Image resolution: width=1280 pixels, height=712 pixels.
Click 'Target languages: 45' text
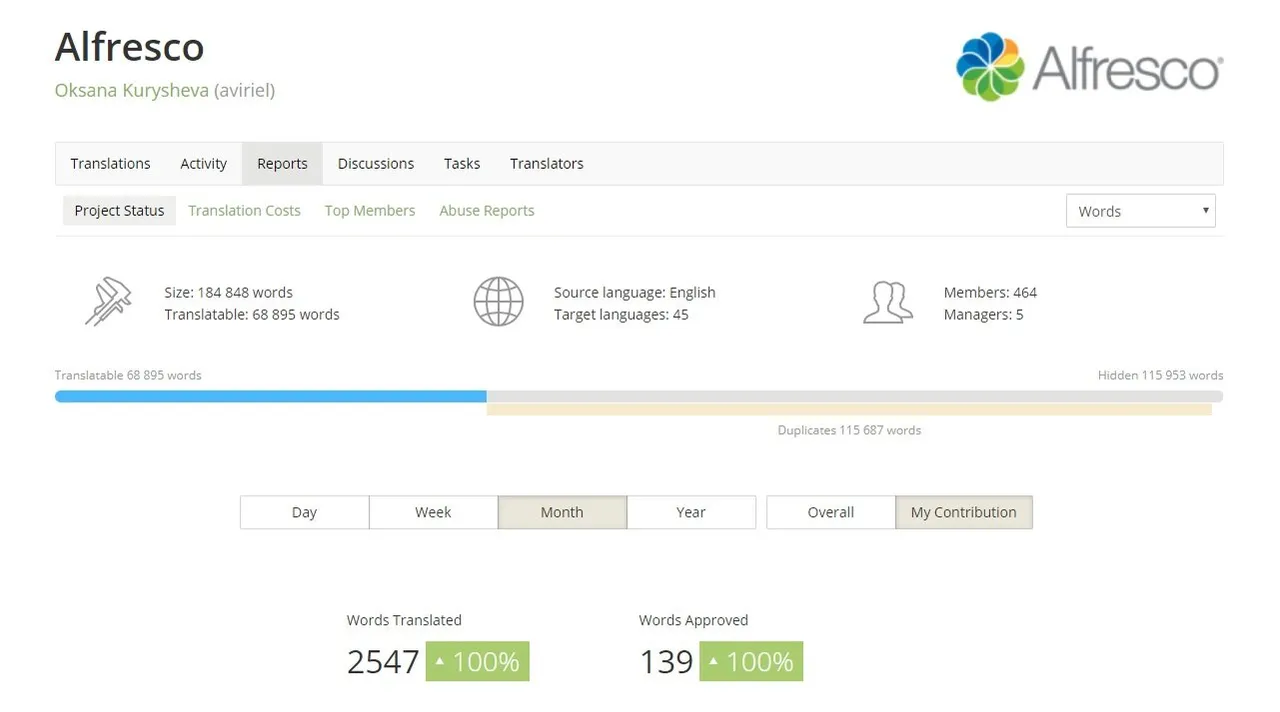621,315
